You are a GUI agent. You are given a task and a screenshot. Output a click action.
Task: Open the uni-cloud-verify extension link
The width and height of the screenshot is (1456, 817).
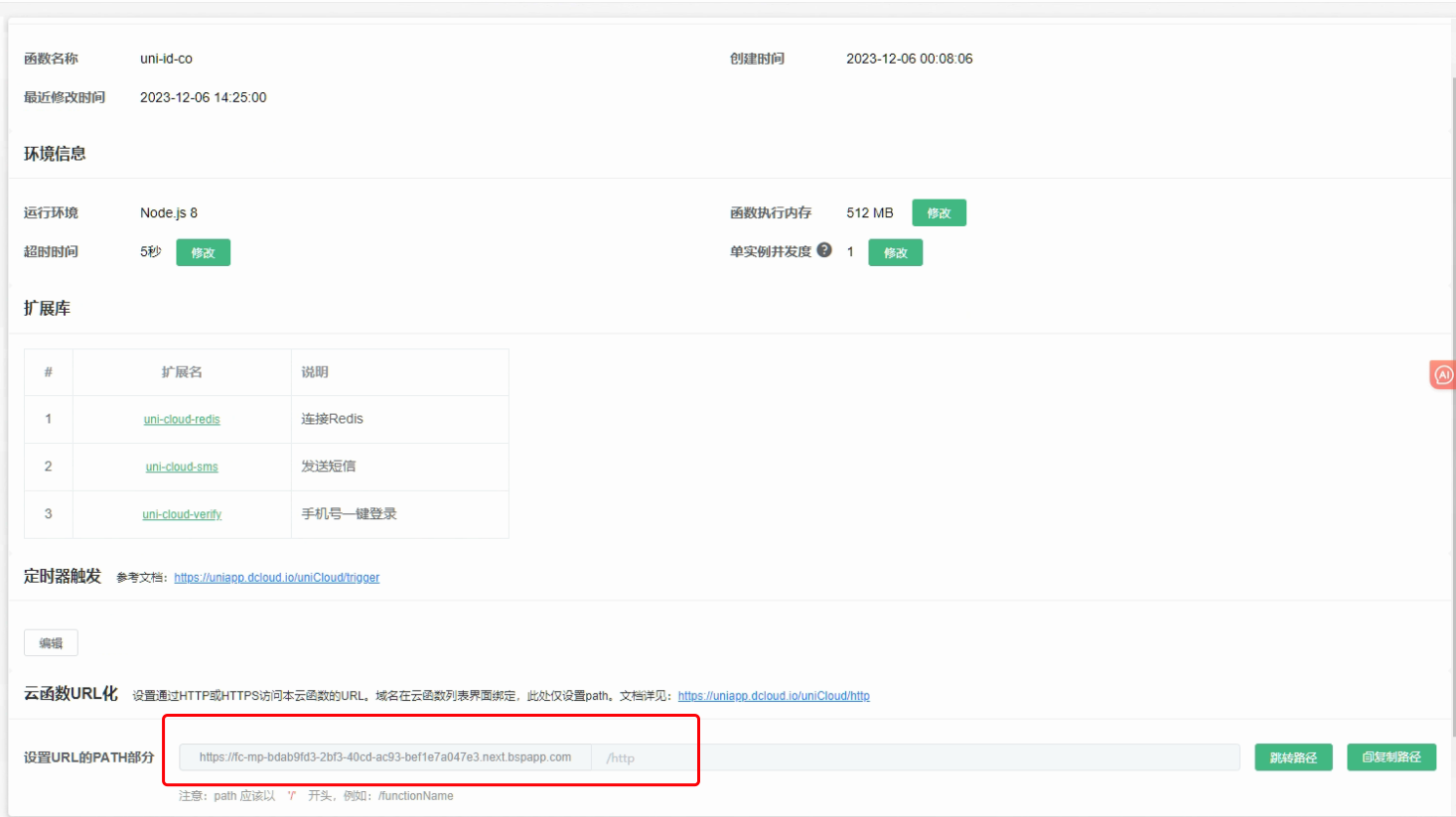(182, 514)
